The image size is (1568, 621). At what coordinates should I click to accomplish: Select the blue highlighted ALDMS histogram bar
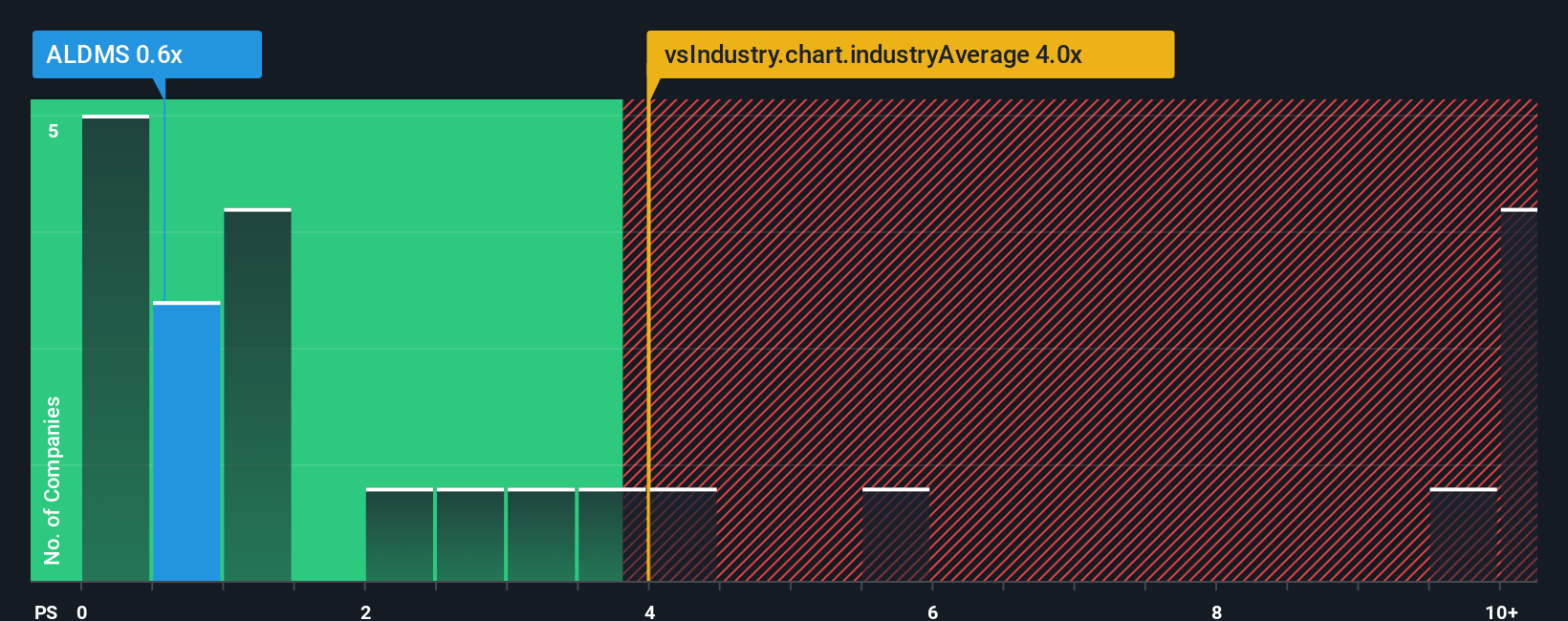pos(186,441)
